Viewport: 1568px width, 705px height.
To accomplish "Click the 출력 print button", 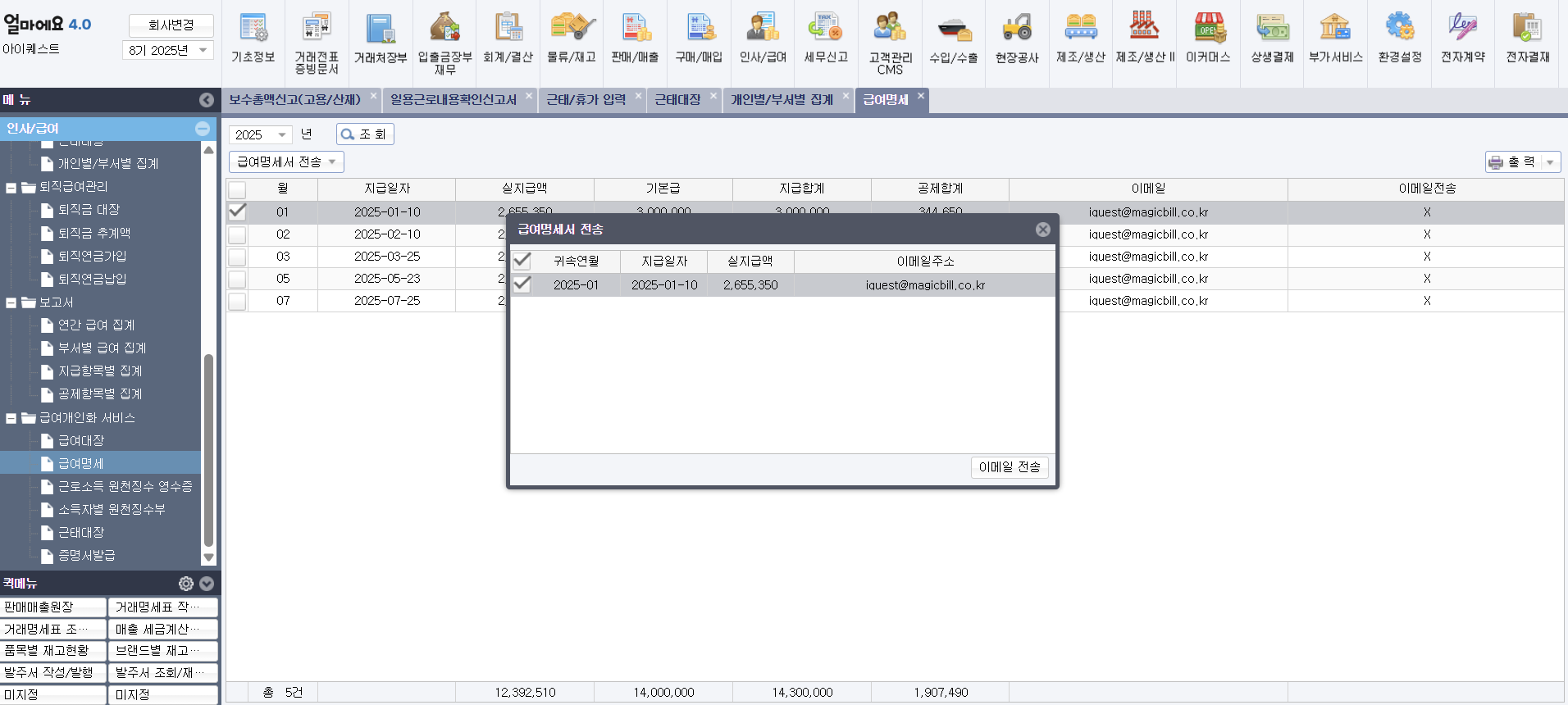I will coord(1513,162).
